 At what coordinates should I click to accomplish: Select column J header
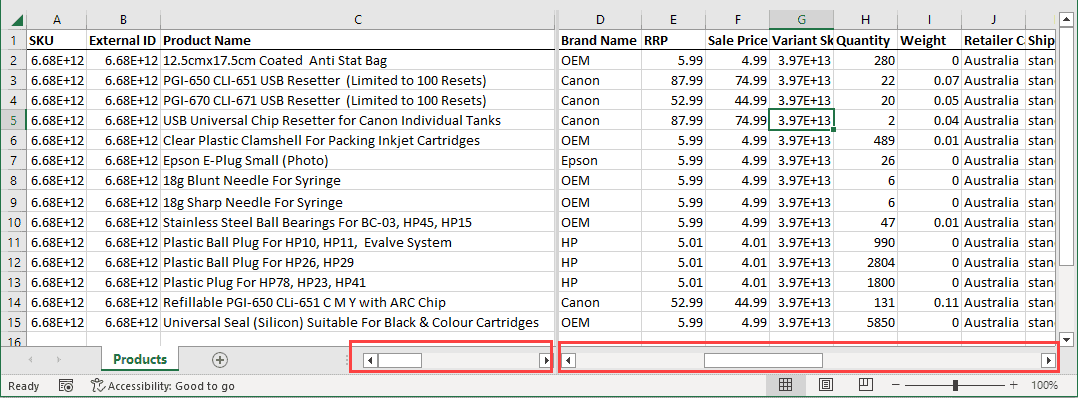(993, 20)
